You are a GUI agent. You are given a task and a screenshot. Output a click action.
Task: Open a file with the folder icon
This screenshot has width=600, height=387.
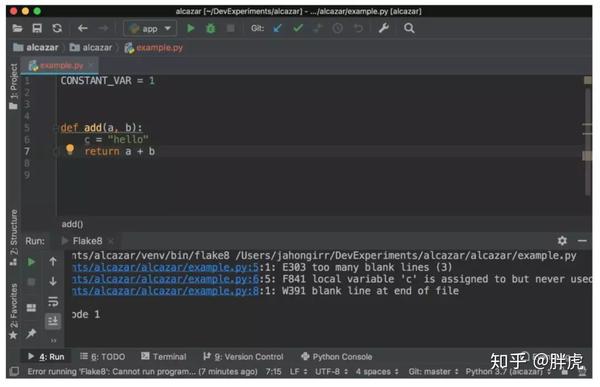point(17,28)
